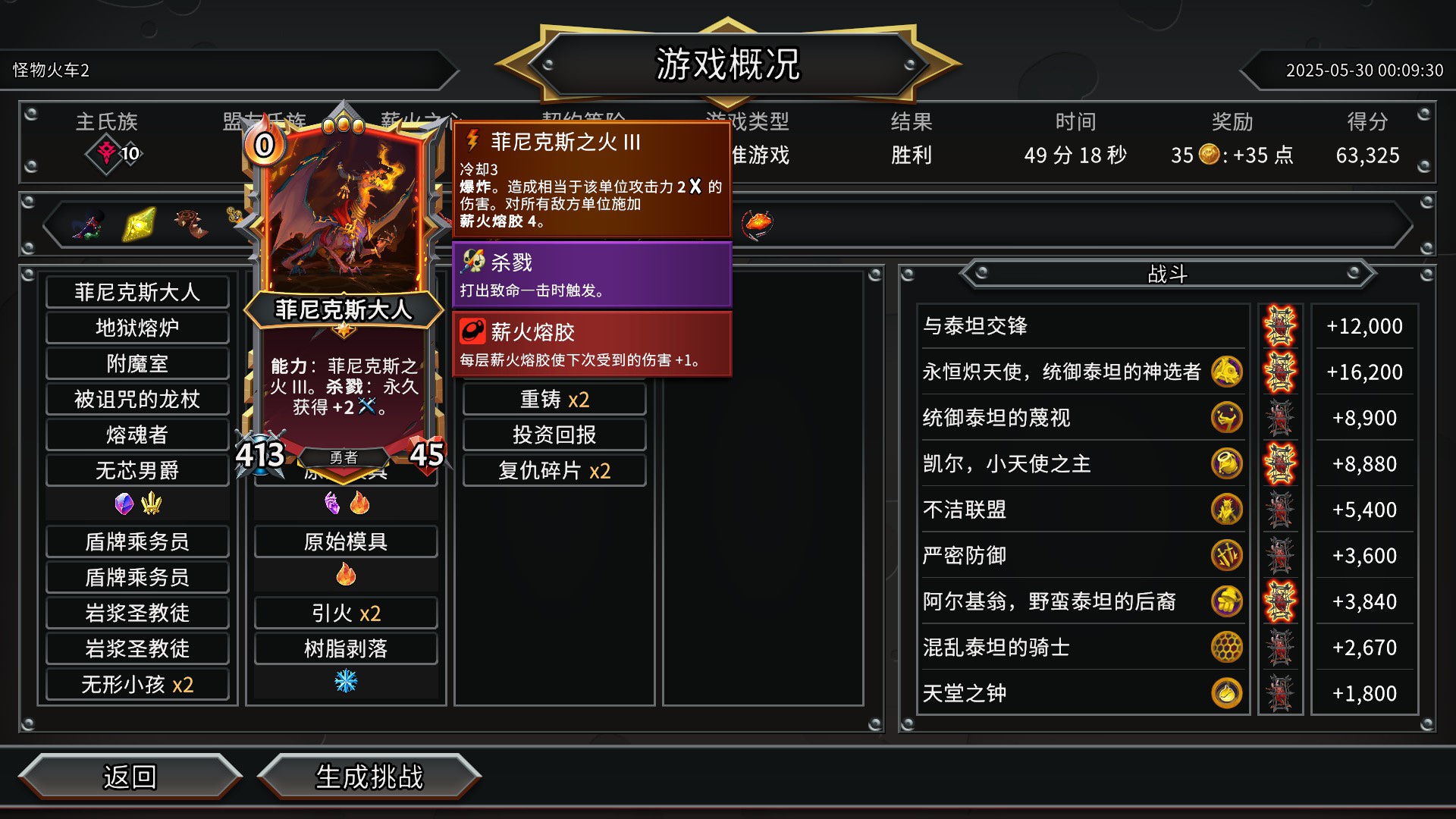This screenshot has width=1456, height=819.
Task: Click the blue snowflake icon under 树脂剥落
Action: click(346, 681)
